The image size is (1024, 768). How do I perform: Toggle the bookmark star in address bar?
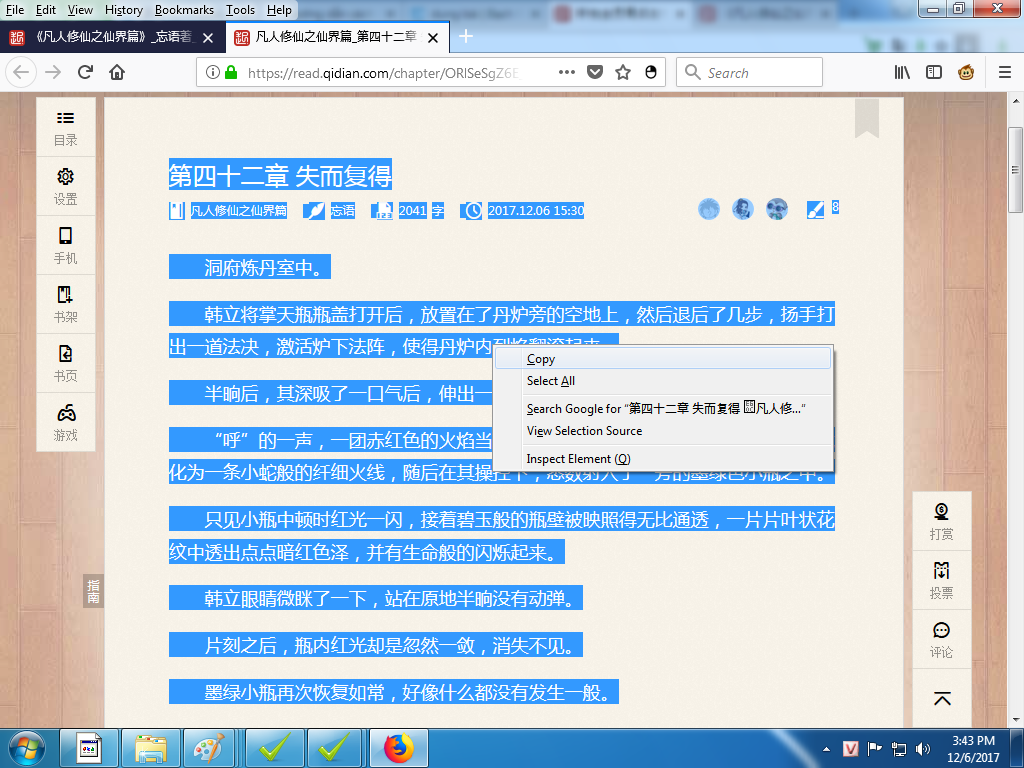click(x=623, y=72)
